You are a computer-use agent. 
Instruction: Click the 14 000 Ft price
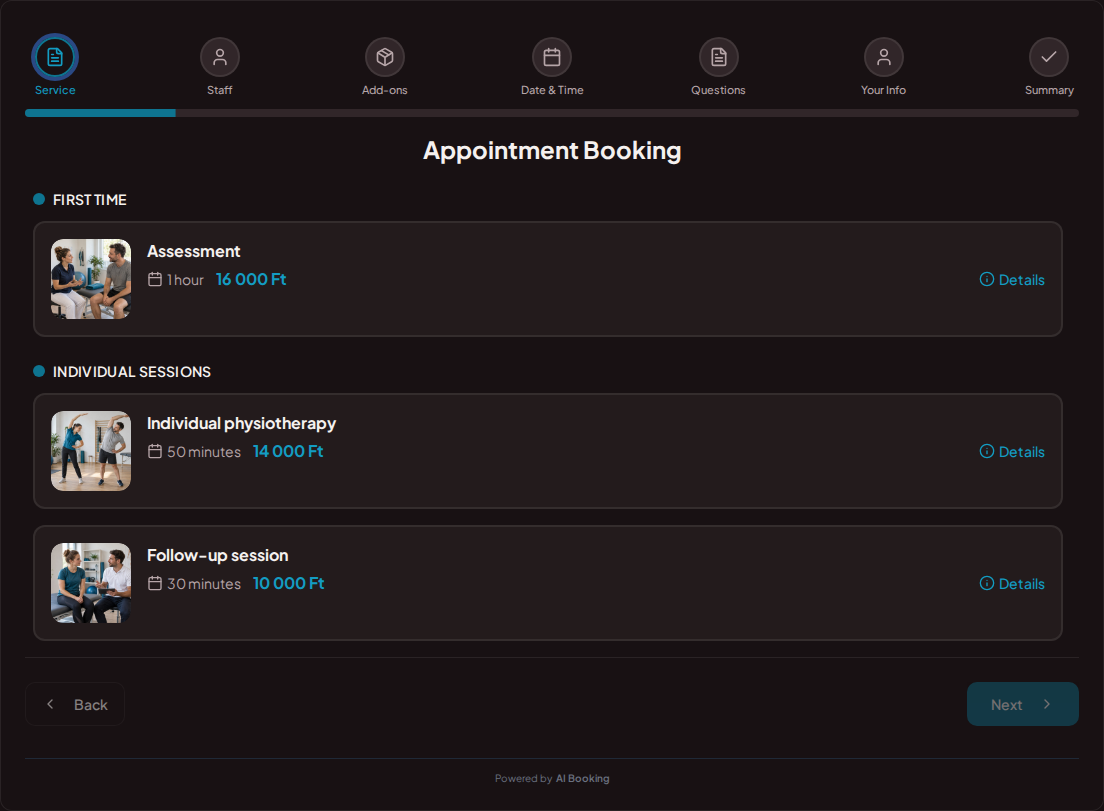pos(288,451)
